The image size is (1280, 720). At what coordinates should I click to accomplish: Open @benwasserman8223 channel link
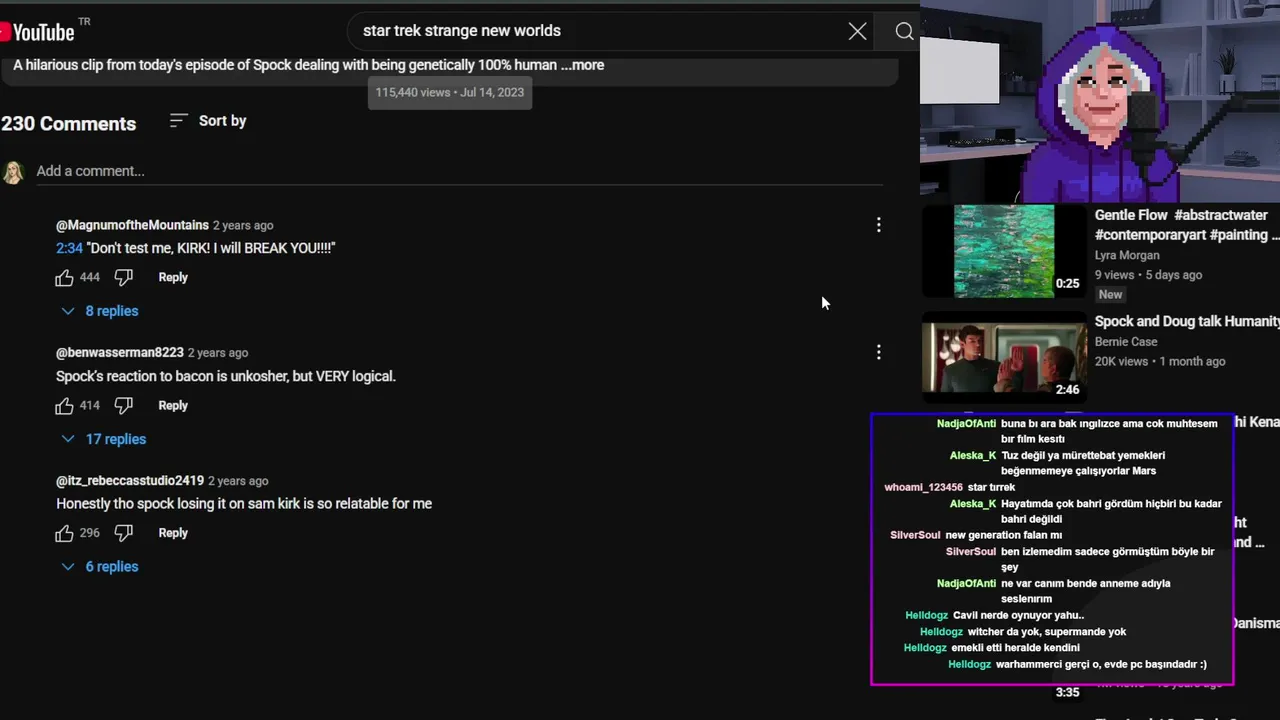pos(120,353)
